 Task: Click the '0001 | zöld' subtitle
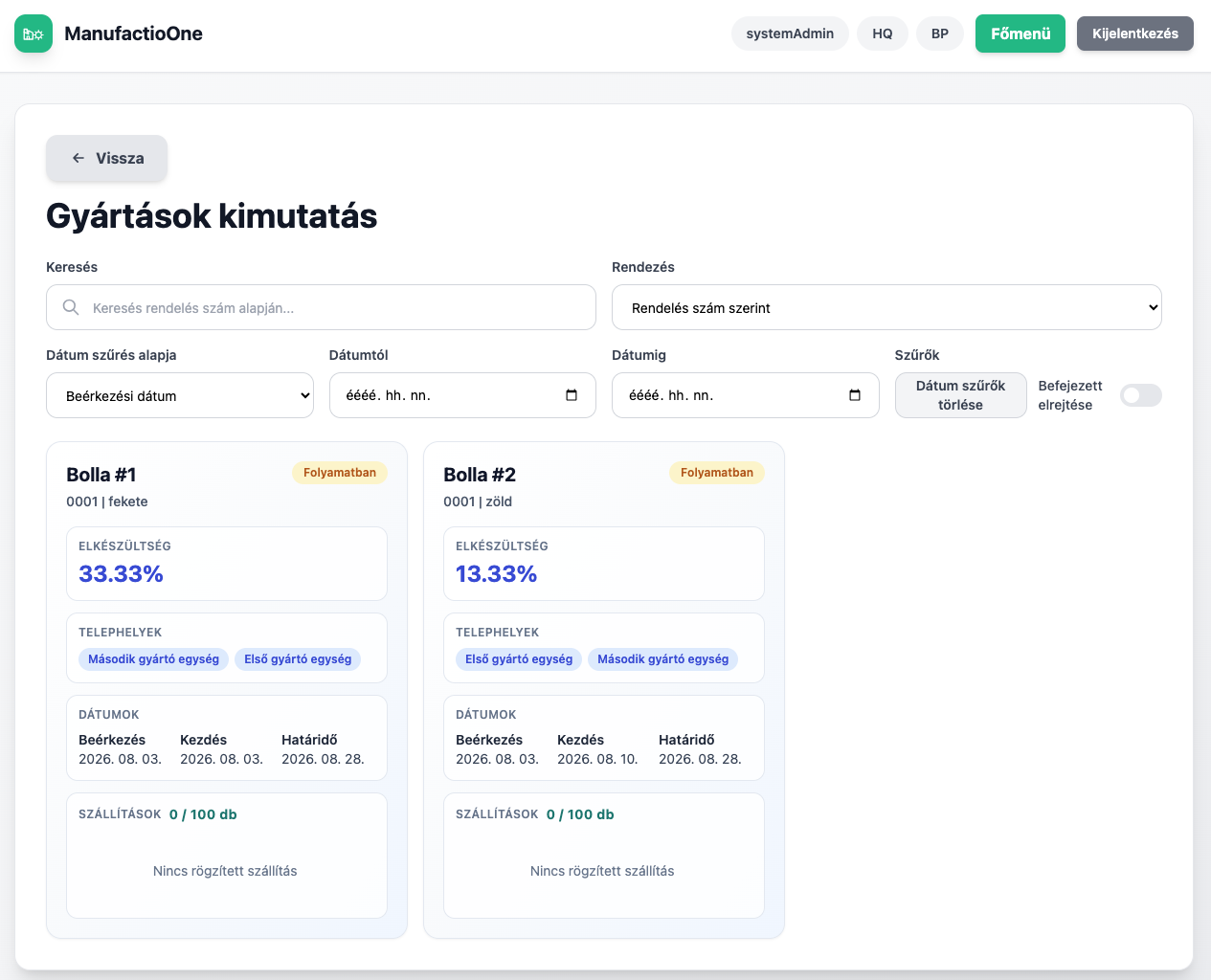[x=478, y=501]
